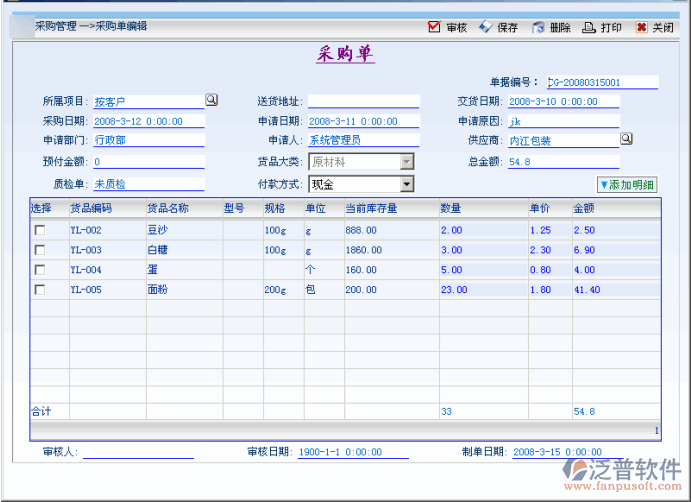The width and height of the screenshot is (692, 502).
Task: Expand the 货品大类 dropdown
Action: tap(407, 161)
